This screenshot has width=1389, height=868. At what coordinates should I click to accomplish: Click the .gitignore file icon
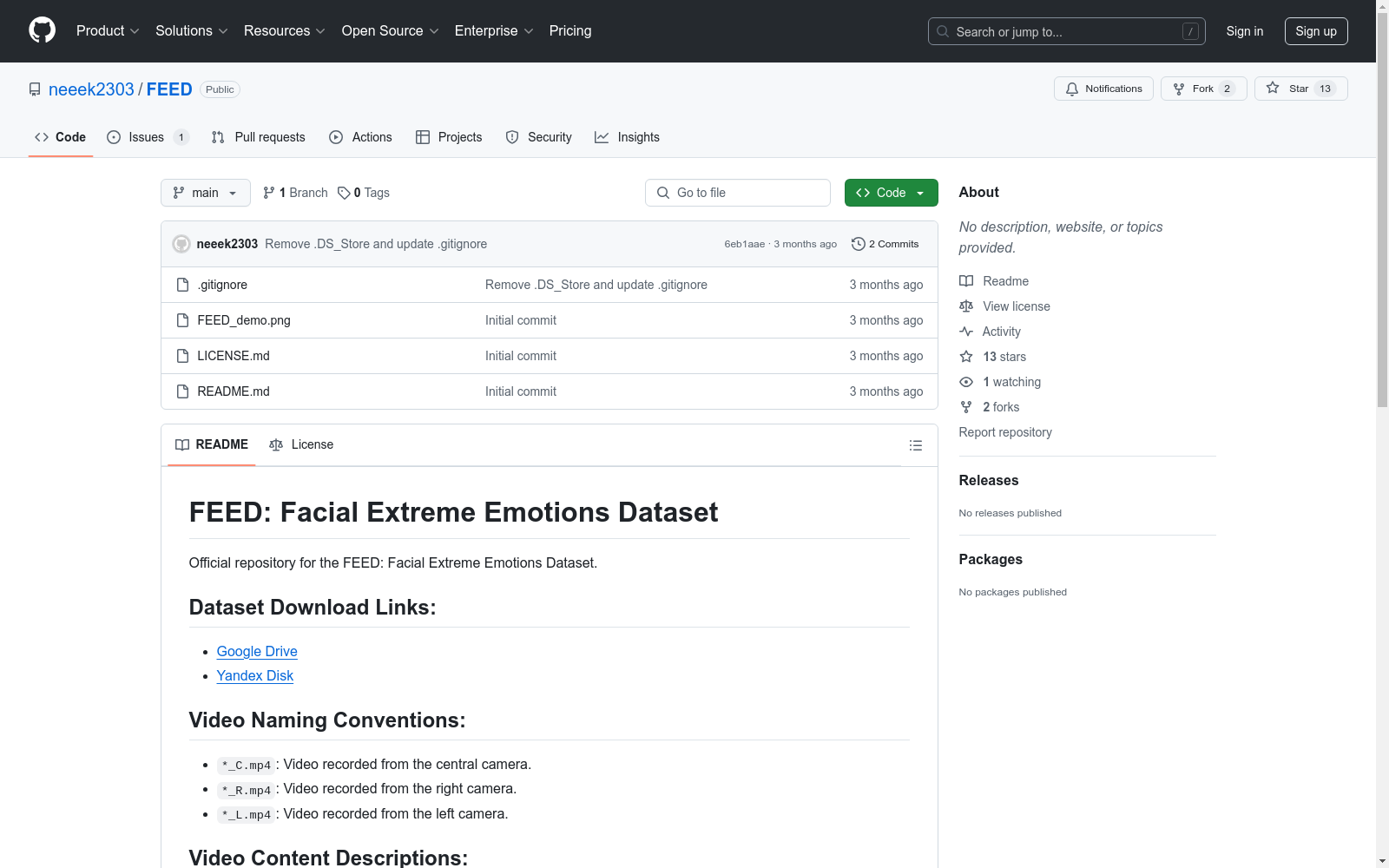[182, 285]
